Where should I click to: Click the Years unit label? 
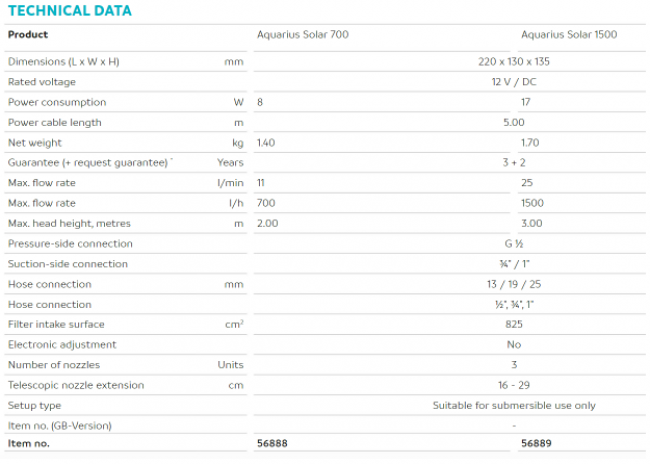(x=230, y=163)
